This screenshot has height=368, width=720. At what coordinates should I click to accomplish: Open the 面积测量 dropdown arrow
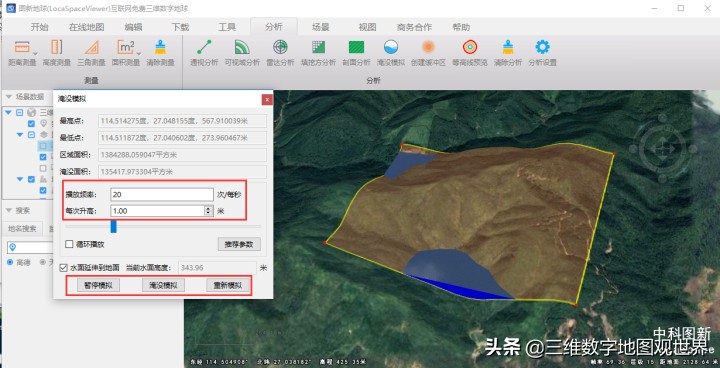[139, 54]
